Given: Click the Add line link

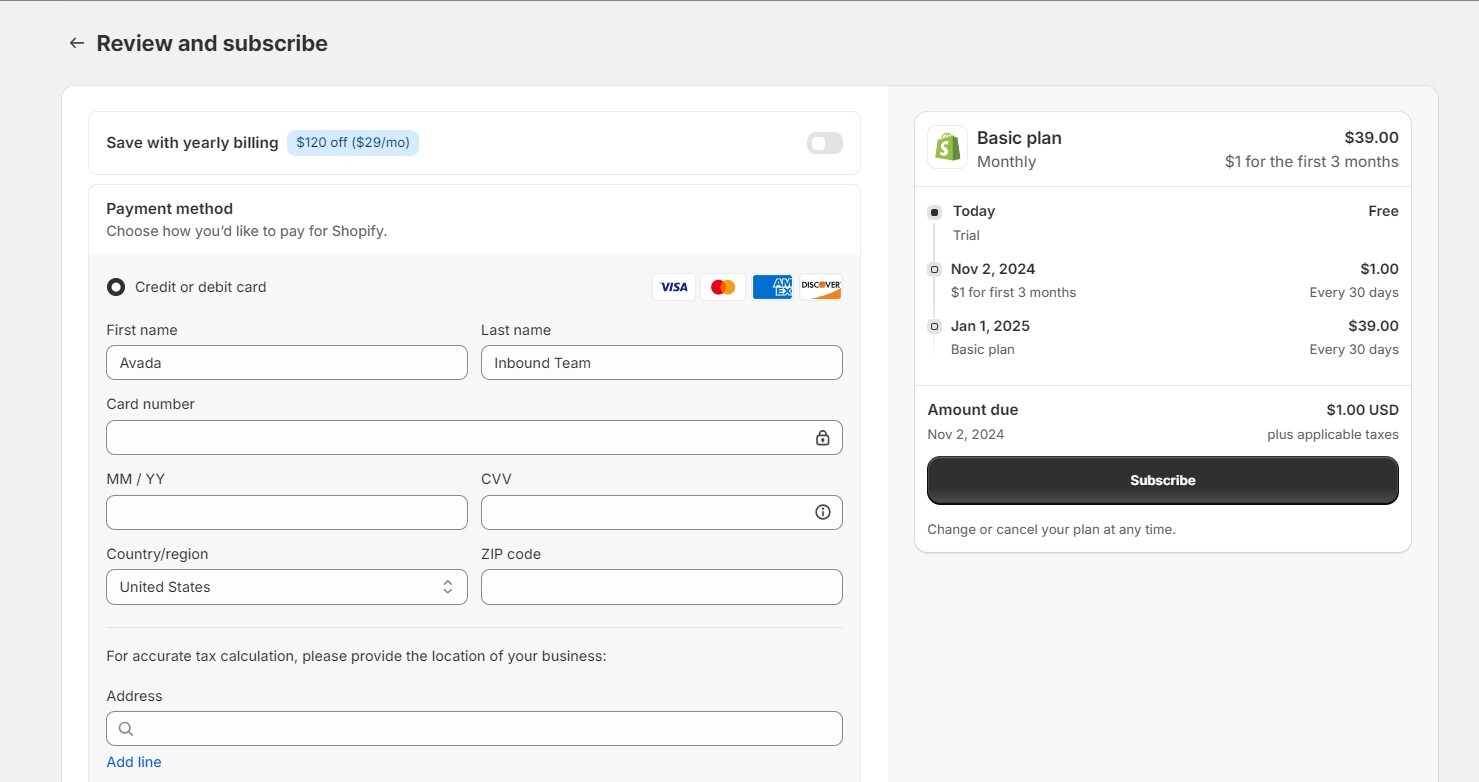Looking at the screenshot, I should (x=134, y=762).
